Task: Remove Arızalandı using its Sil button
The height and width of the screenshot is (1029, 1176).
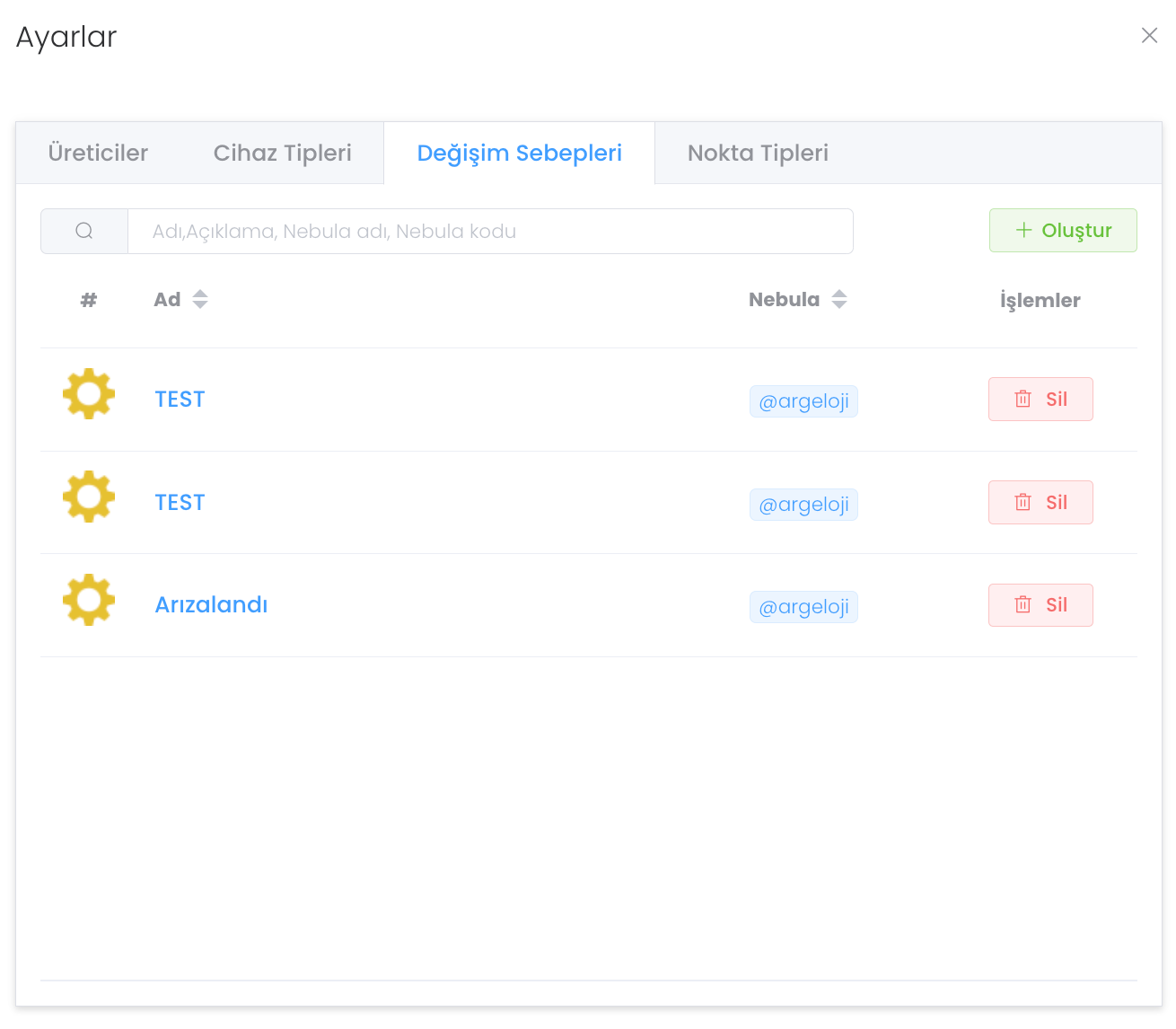Action: coord(1040,605)
